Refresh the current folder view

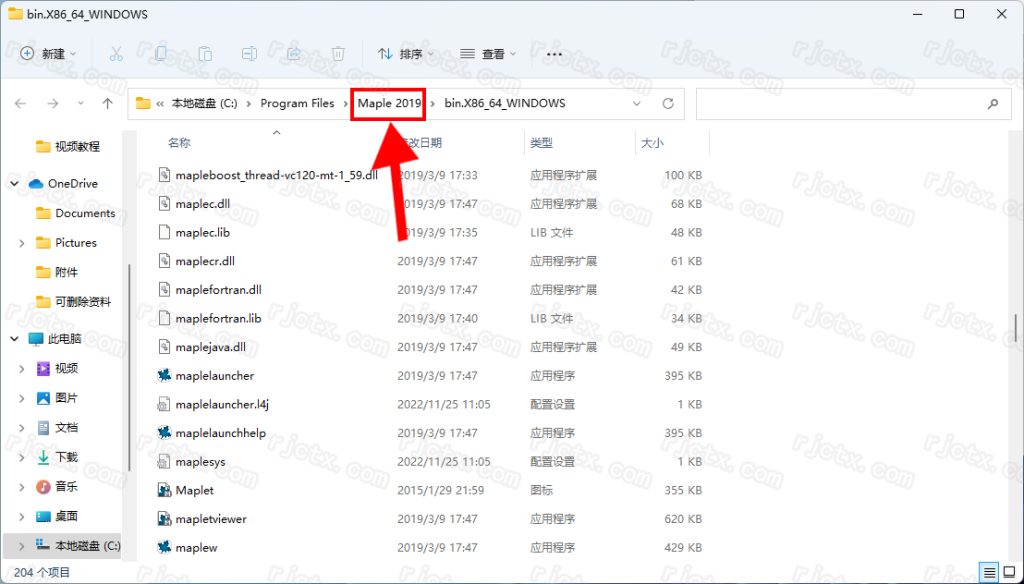(x=668, y=103)
